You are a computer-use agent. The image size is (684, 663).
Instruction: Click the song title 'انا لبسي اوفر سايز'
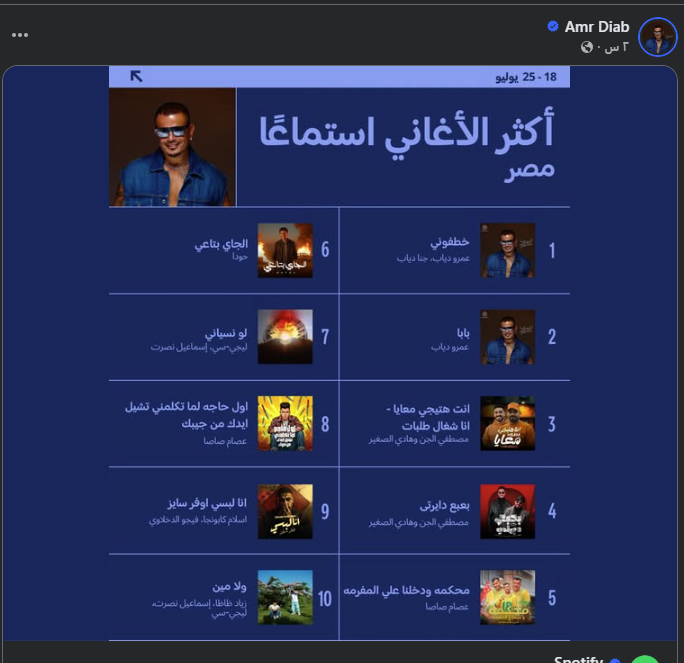pos(207,503)
